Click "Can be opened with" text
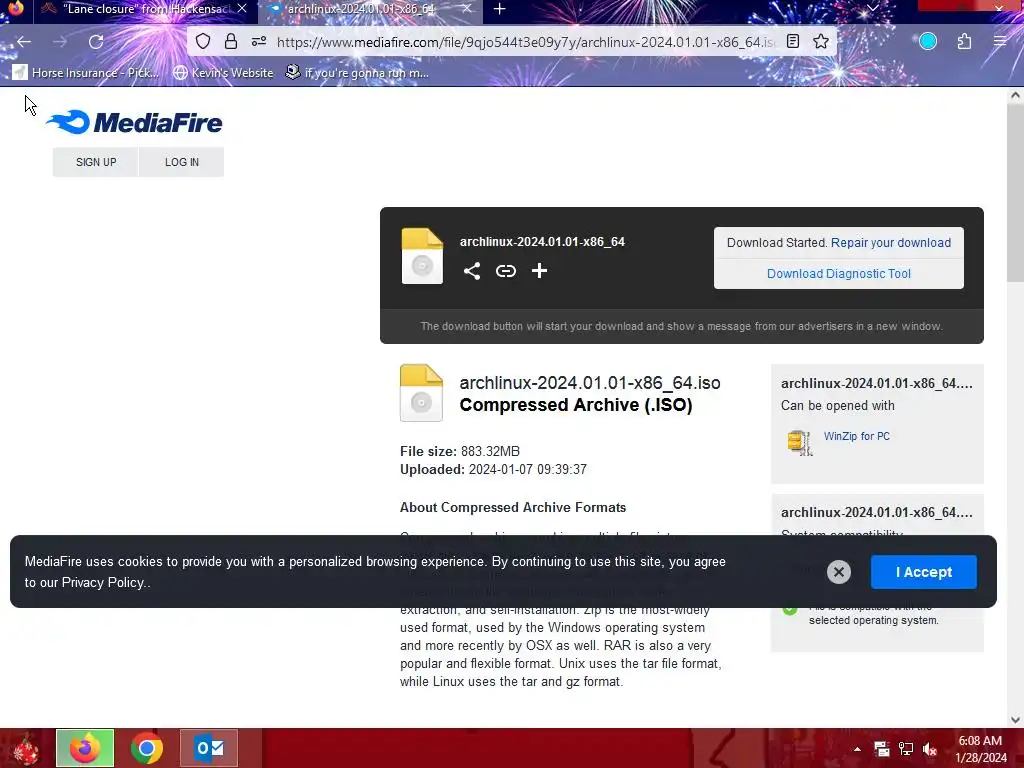This screenshot has height=768, width=1024. [837, 406]
